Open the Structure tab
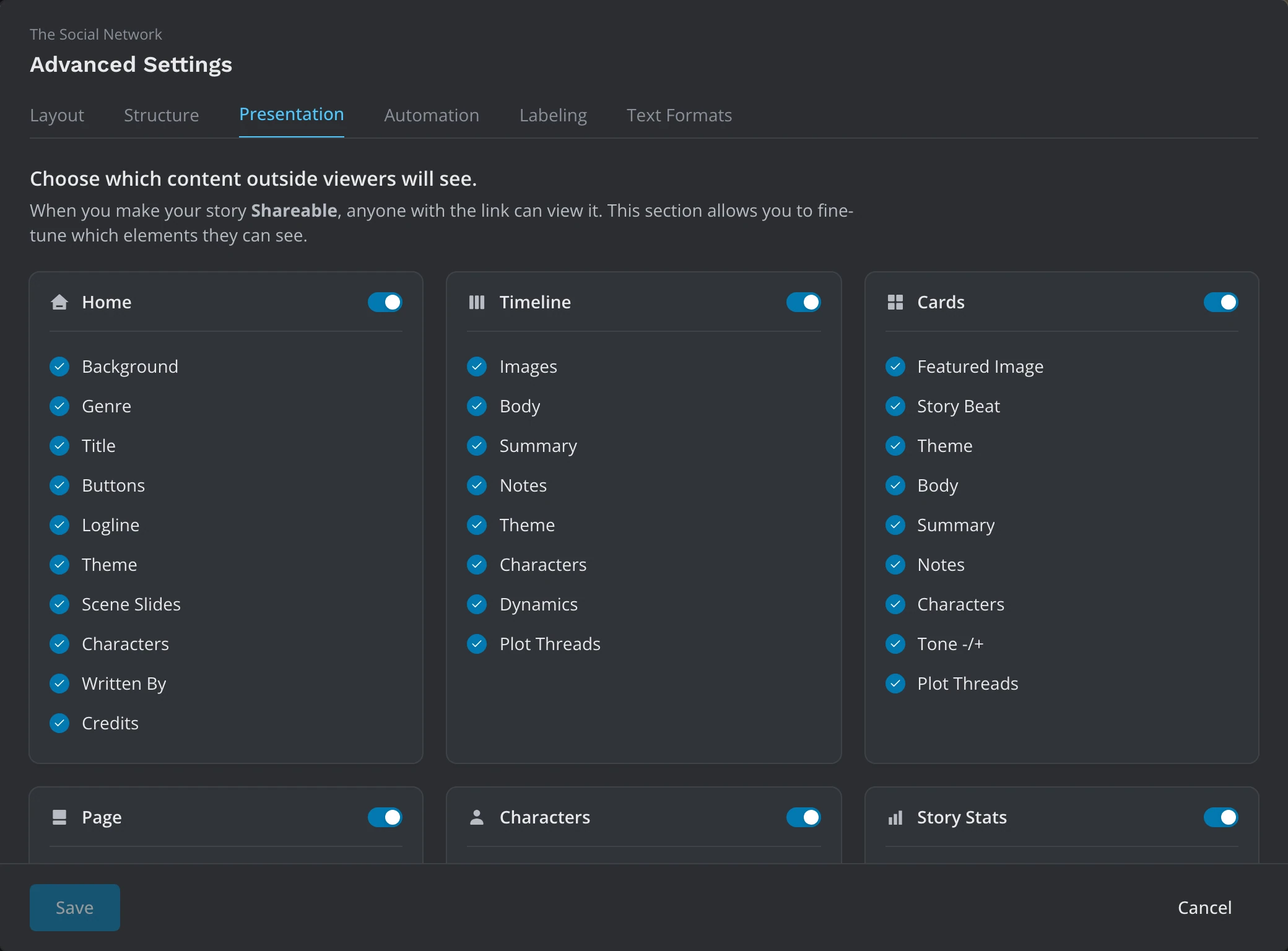The height and width of the screenshot is (951, 1288). (162, 115)
